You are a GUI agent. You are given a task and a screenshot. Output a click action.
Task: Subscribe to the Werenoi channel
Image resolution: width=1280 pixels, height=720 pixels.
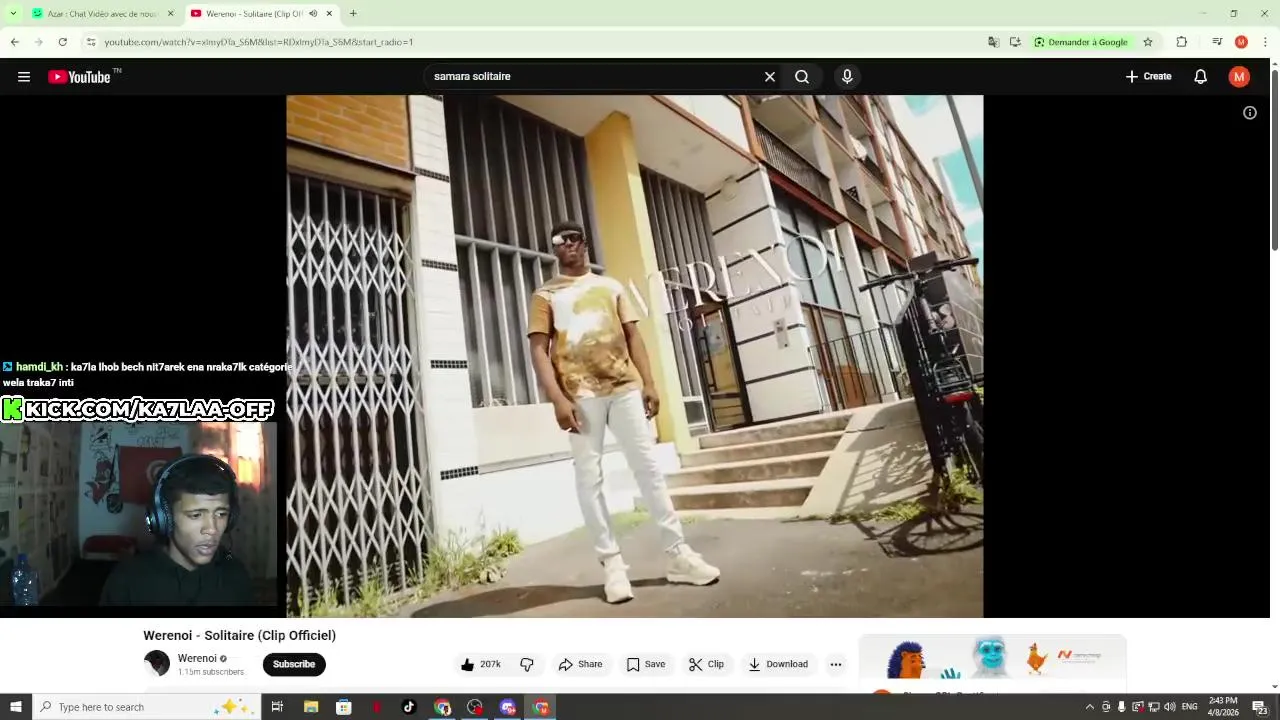[x=294, y=664]
